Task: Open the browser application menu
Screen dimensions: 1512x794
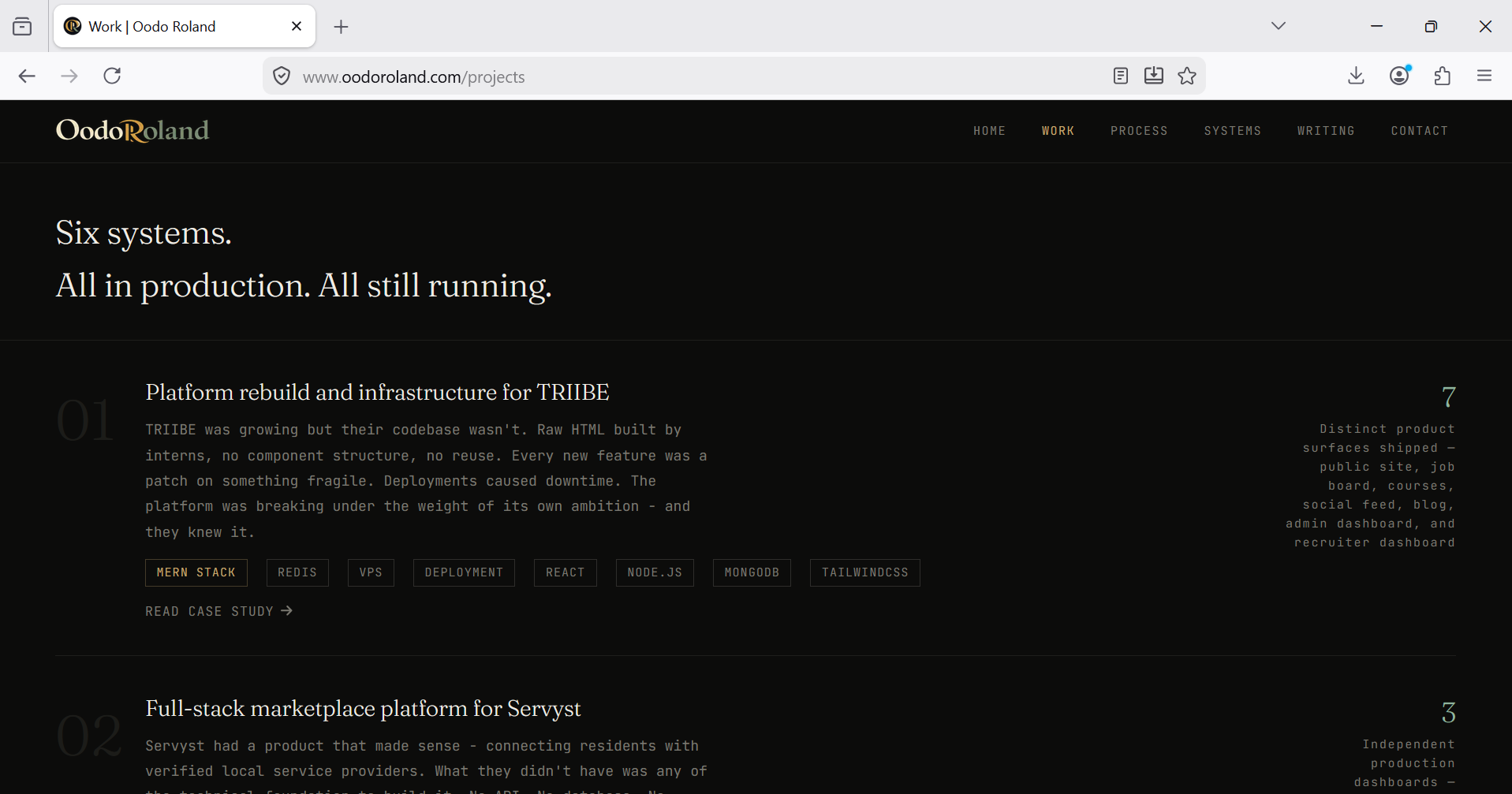Action: tap(1484, 76)
